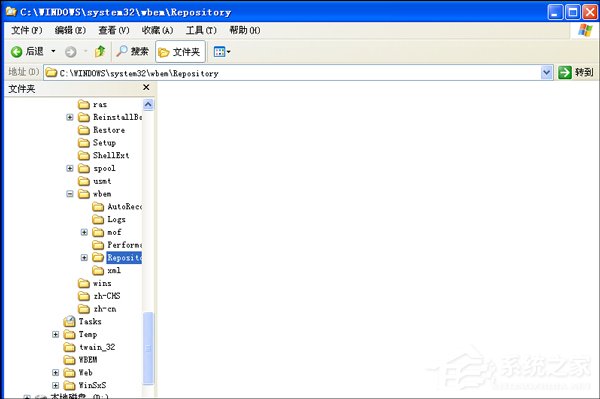Viewport: 600px width, 399px height.
Task: Minimize the Repository explorer window
Action: click(x=555, y=12)
